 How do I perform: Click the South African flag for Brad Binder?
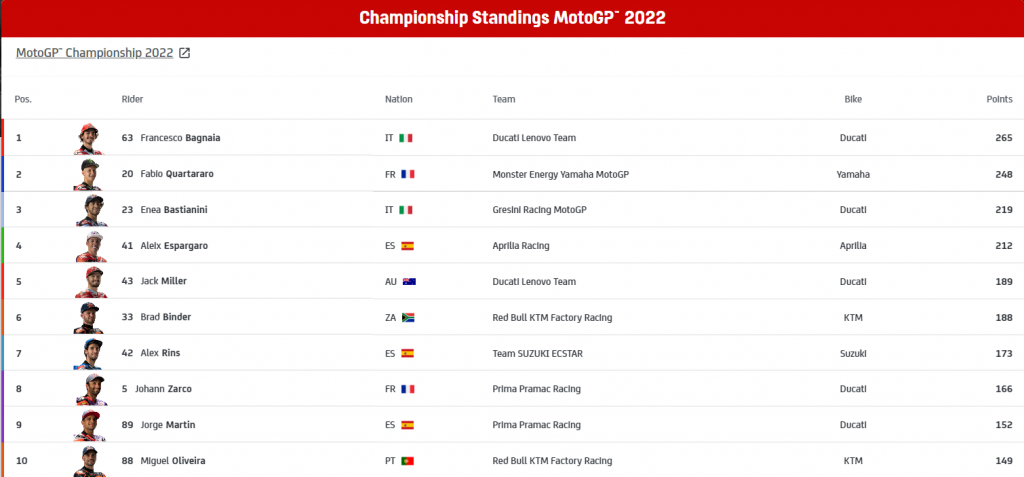pyautogui.click(x=408, y=318)
